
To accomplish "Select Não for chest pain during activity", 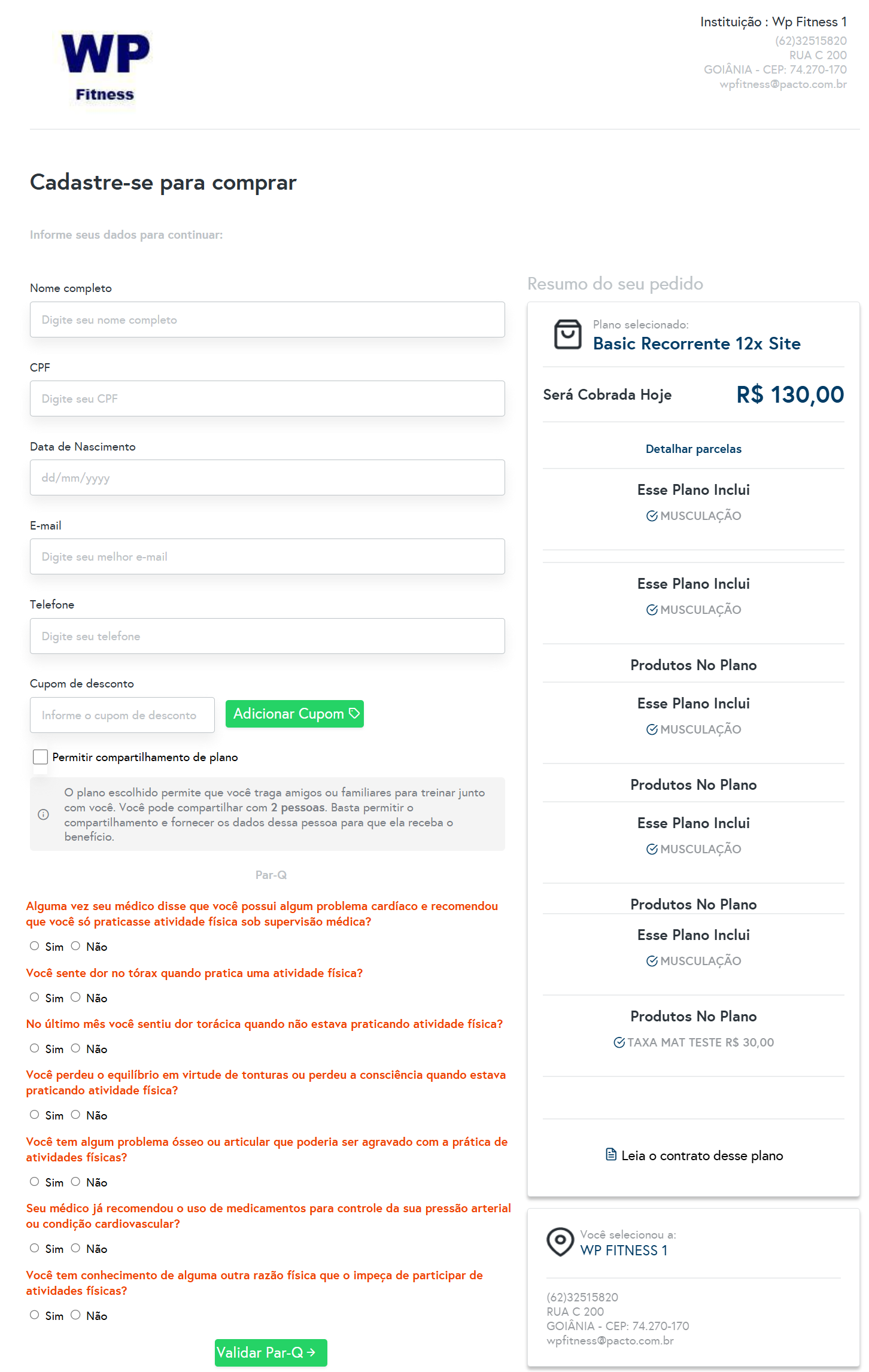I will (x=76, y=997).
